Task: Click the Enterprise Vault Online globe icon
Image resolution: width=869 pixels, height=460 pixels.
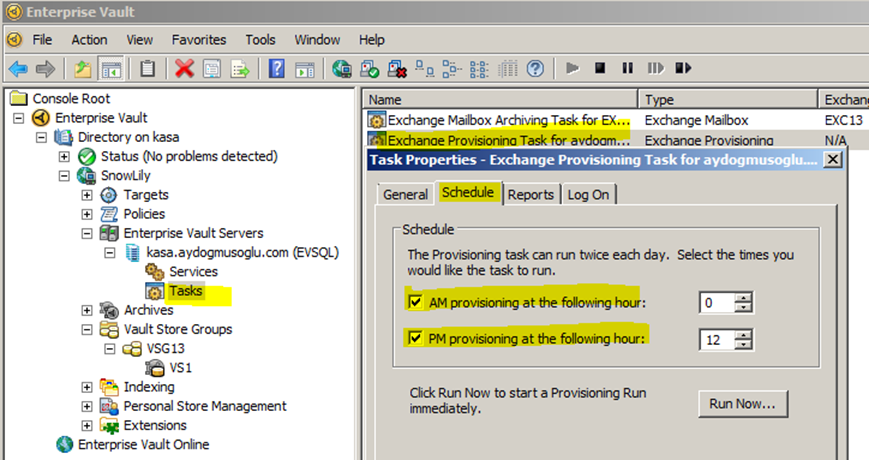Action: (x=64, y=444)
